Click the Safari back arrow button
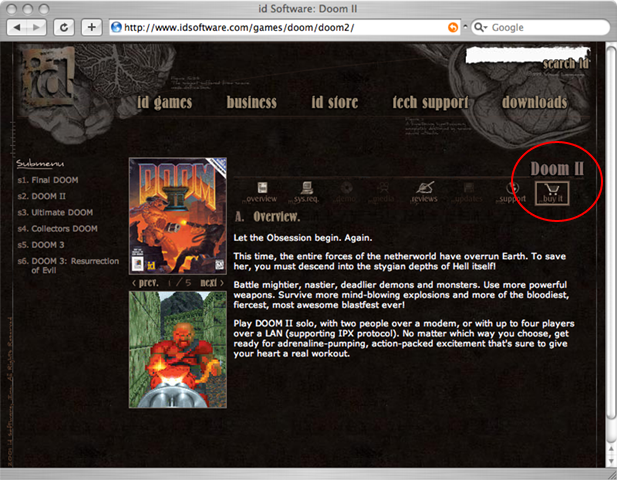617x480 pixels. click(17, 28)
